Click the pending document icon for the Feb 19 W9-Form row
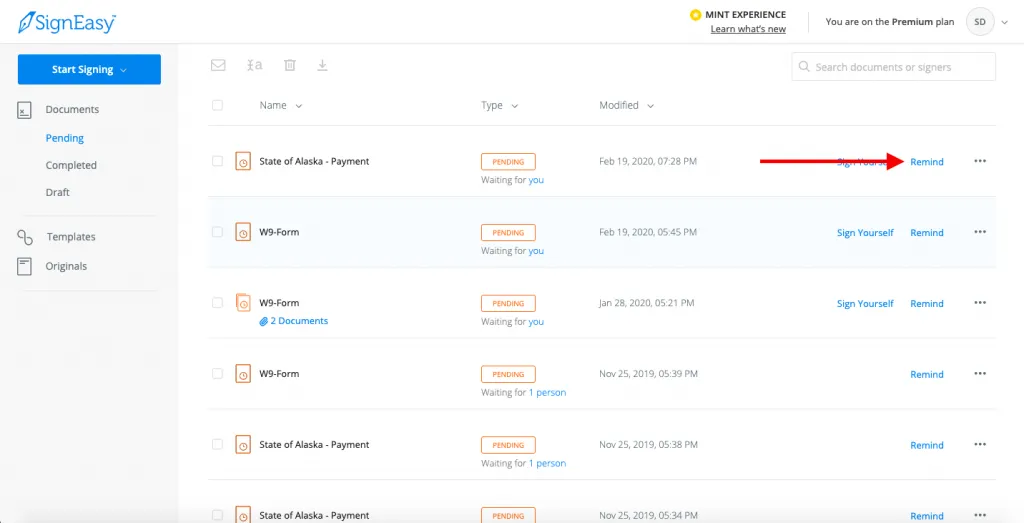Screen dimensions: 1024x523 tap(243, 232)
